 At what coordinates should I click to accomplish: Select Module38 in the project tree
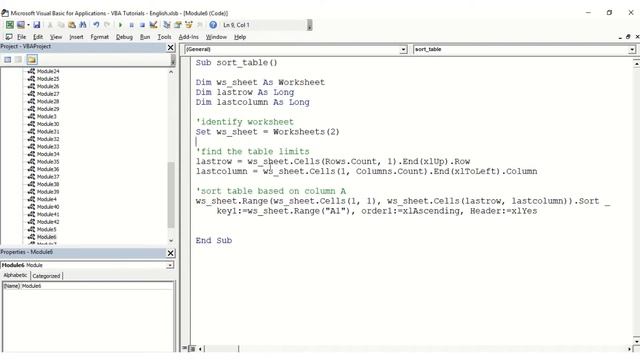48,184
